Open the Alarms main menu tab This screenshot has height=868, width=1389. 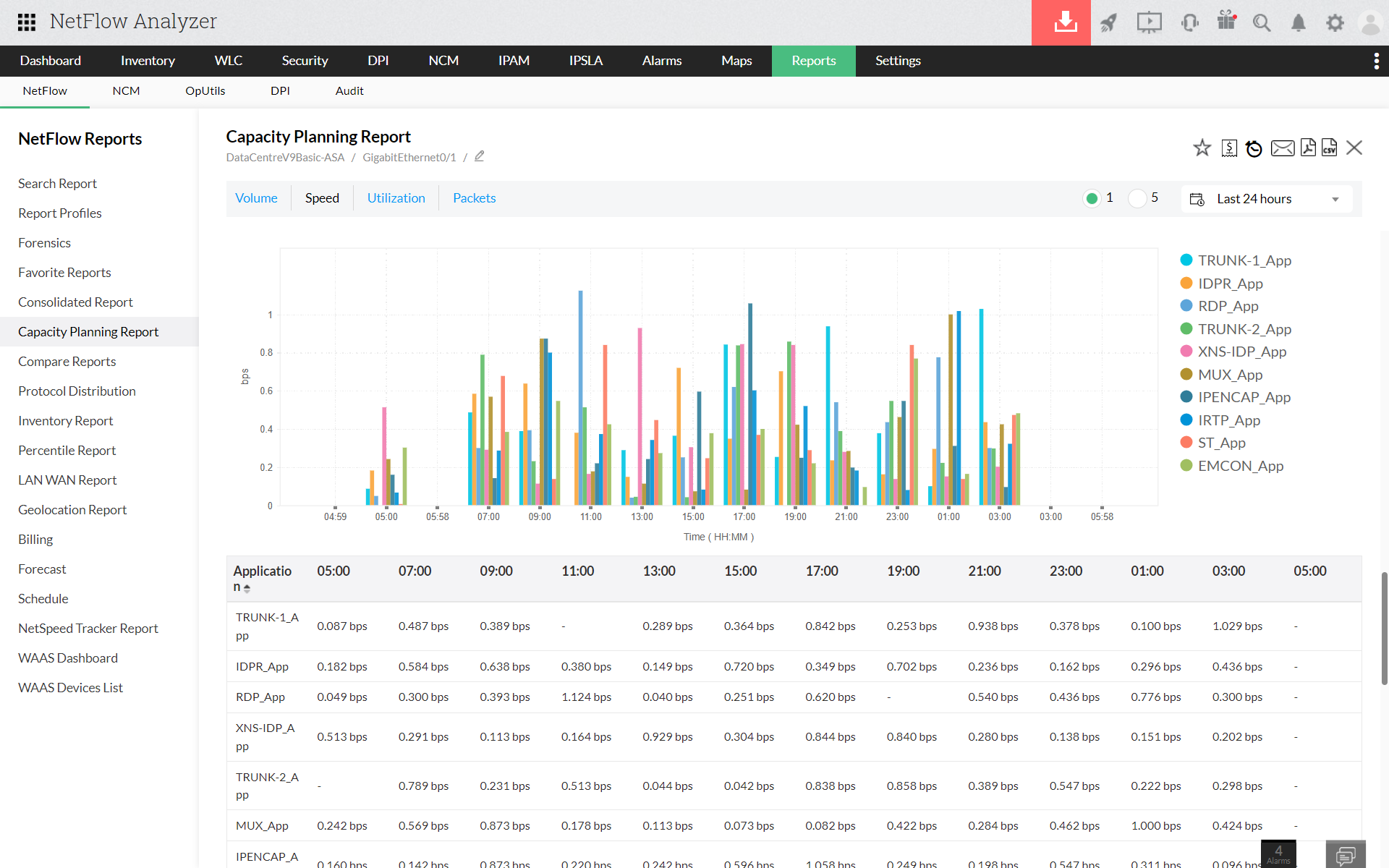pos(661,61)
